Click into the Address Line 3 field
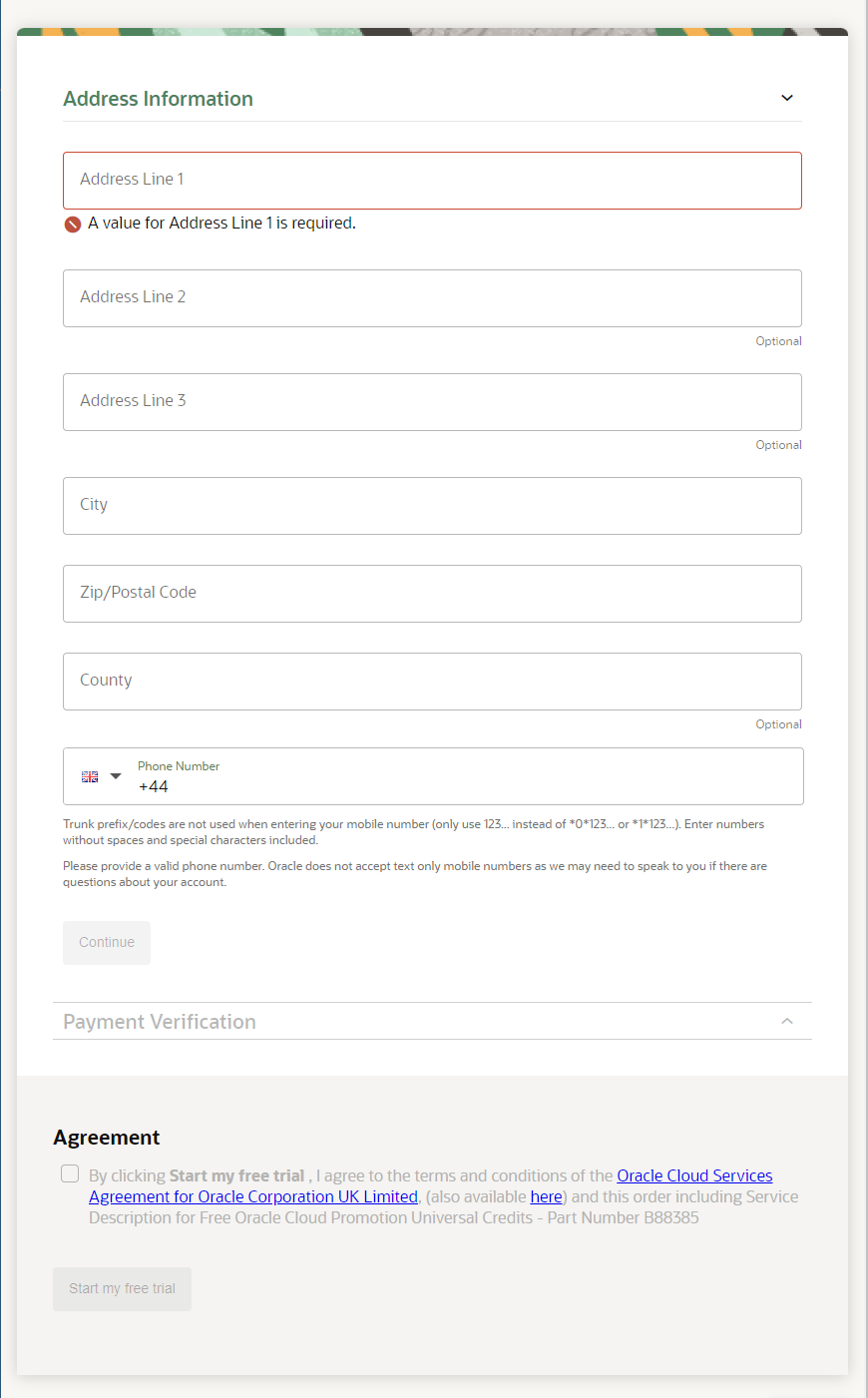This screenshot has width=868, height=1398. 432,402
